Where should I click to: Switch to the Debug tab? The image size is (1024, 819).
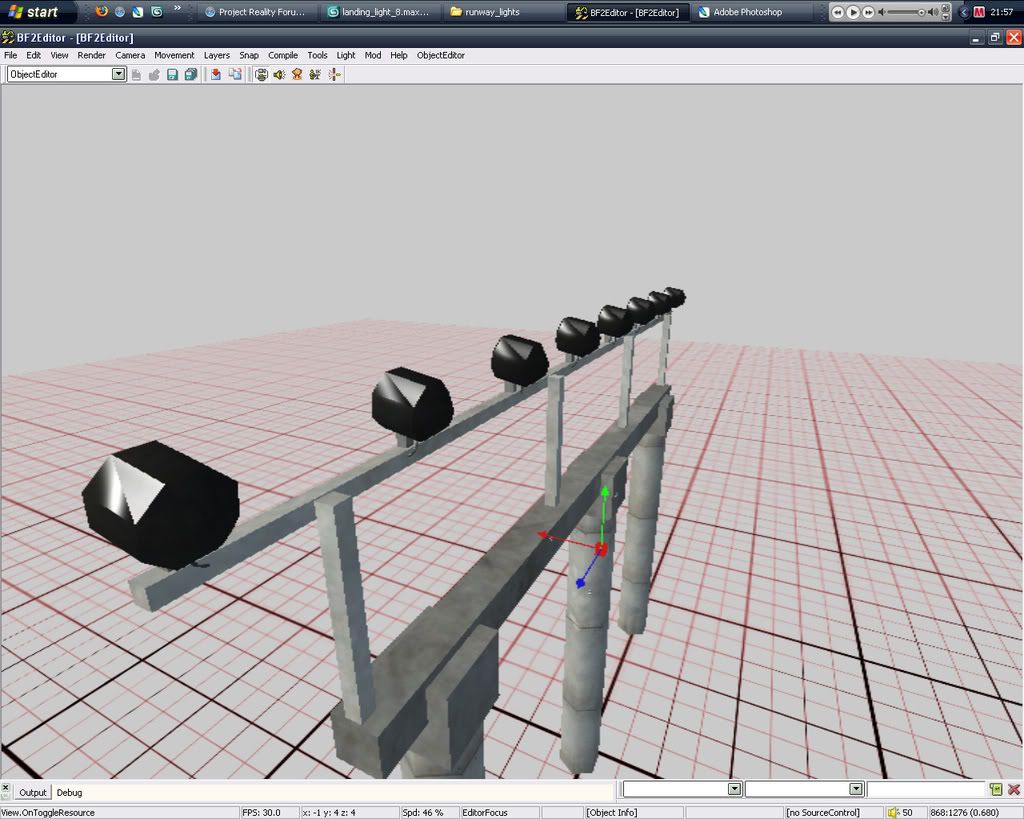[69, 792]
